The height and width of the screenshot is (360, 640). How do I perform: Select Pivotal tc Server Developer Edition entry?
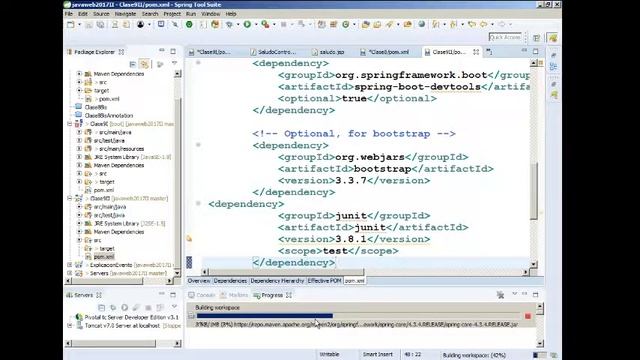tap(131, 317)
